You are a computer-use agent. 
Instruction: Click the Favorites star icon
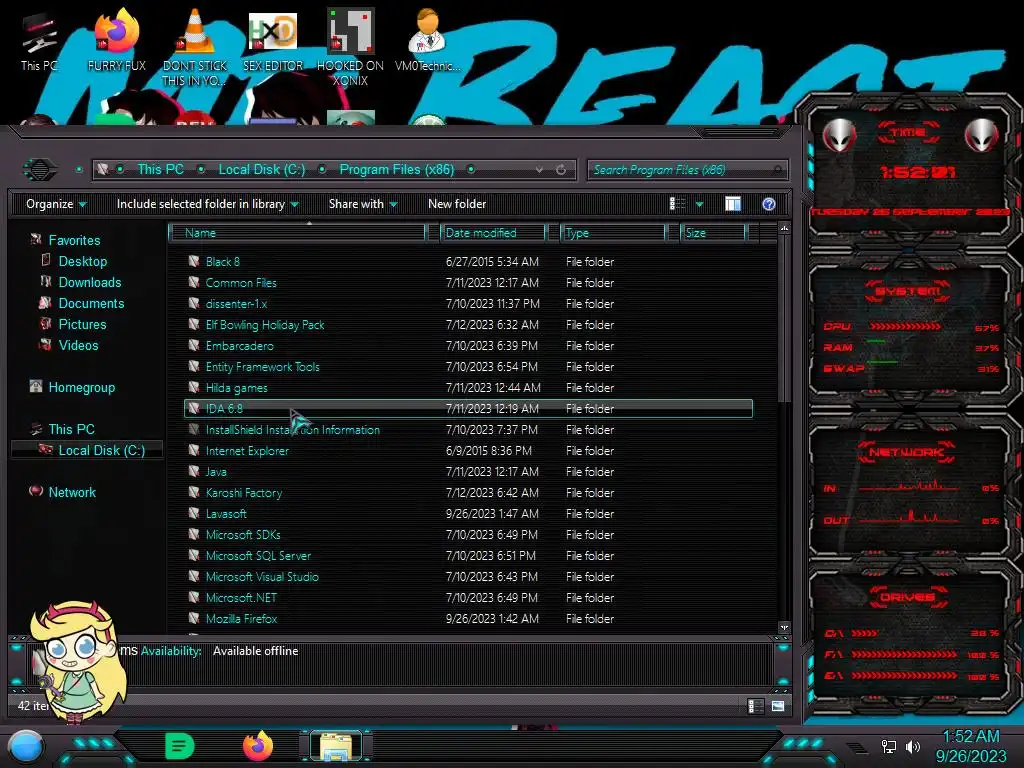(x=36, y=240)
